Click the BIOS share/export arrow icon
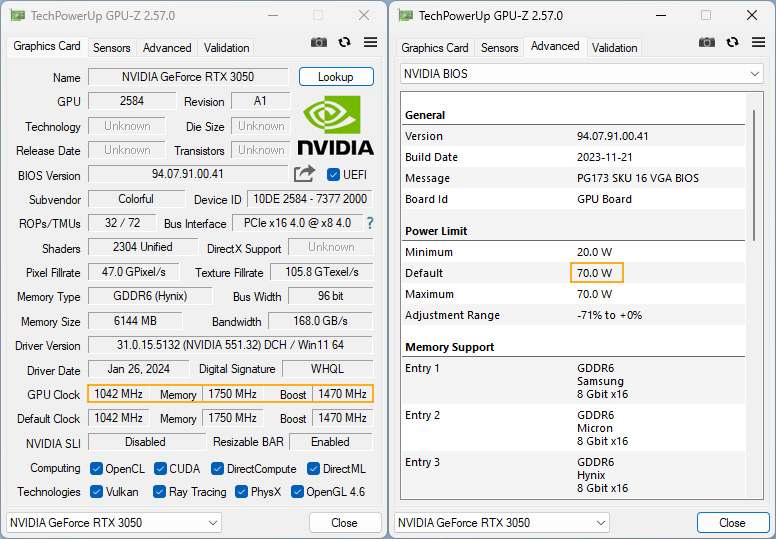 304,174
